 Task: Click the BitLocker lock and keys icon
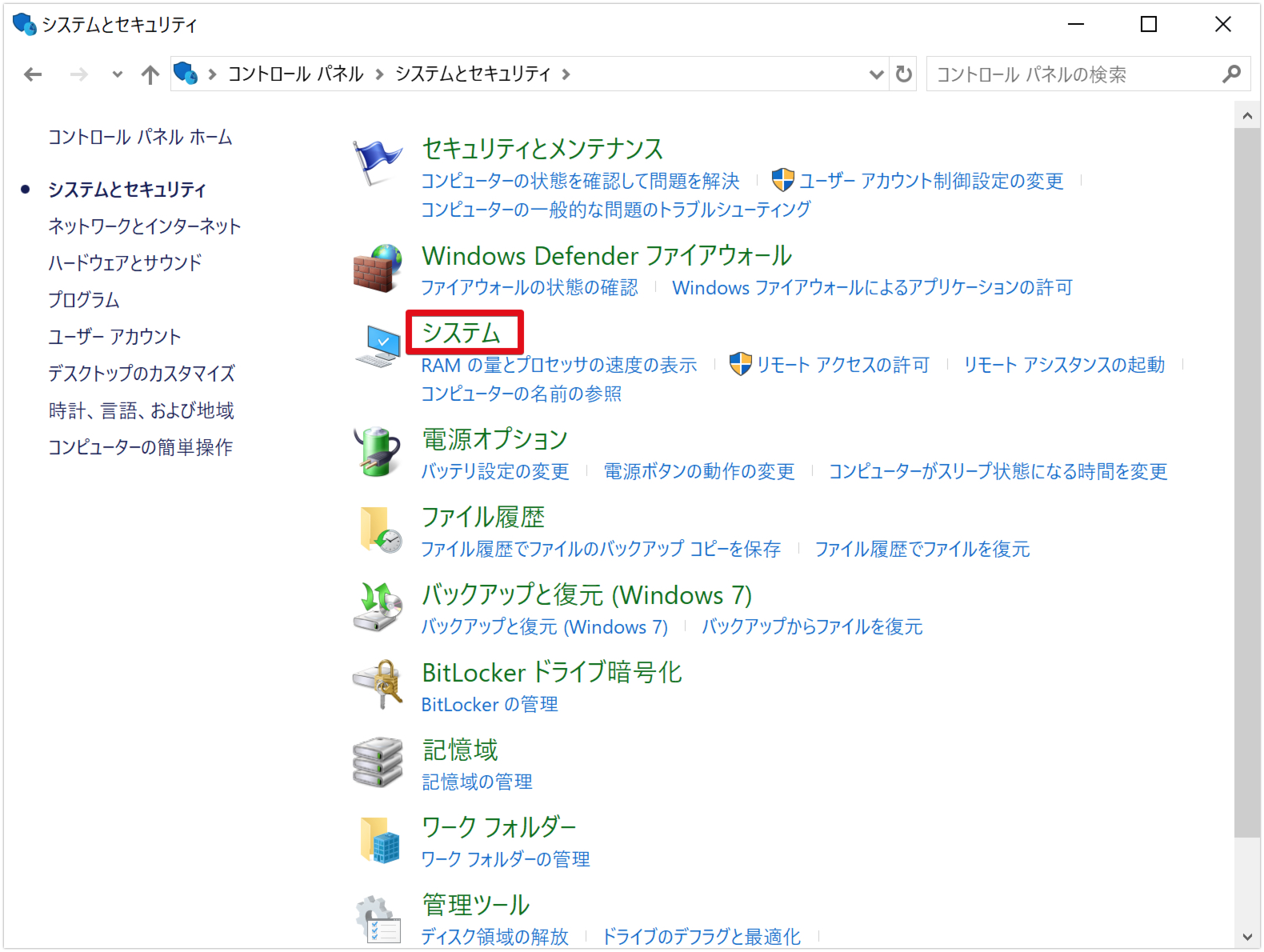pos(378,684)
